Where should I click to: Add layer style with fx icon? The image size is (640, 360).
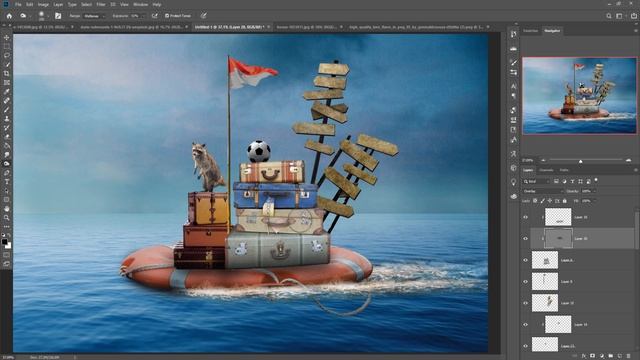point(584,356)
